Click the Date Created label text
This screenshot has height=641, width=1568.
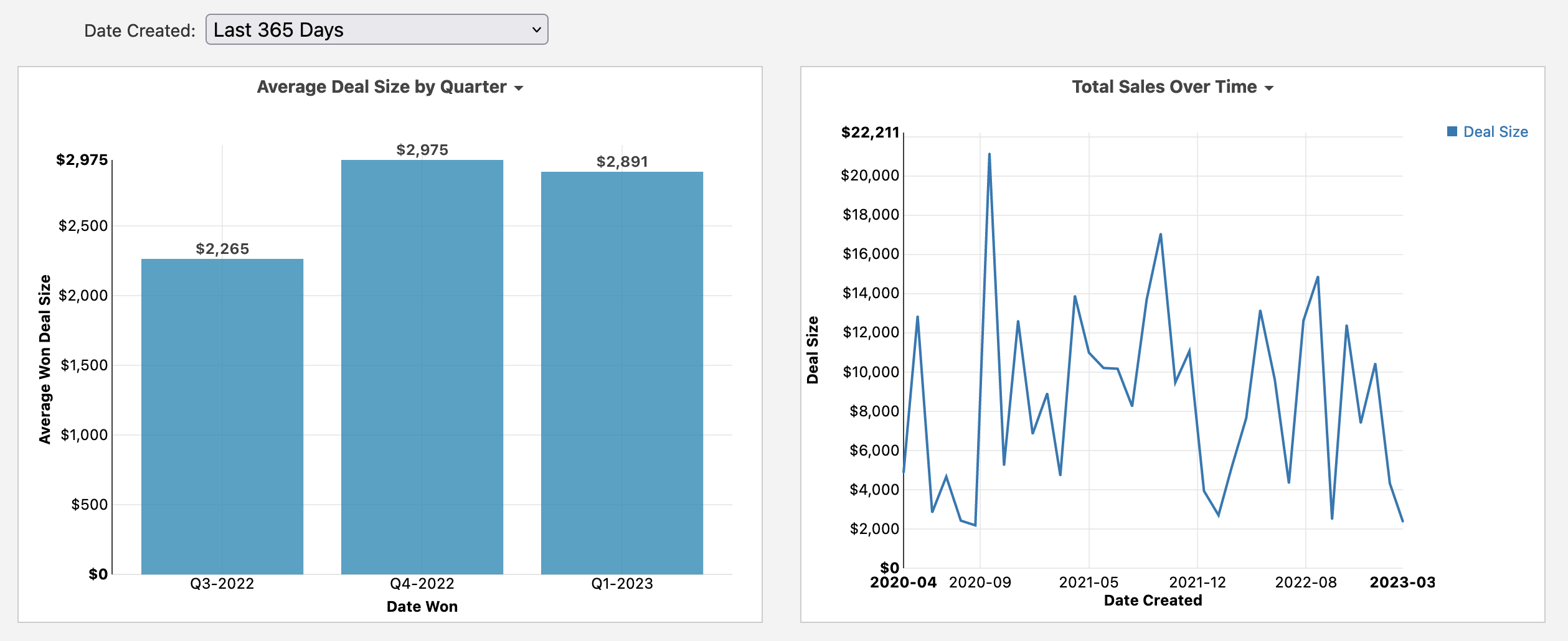tap(138, 29)
